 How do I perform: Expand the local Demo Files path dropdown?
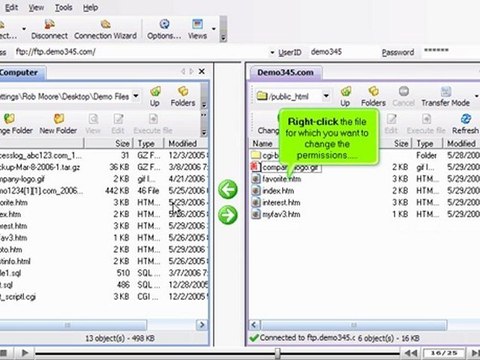pyautogui.click(x=136, y=96)
